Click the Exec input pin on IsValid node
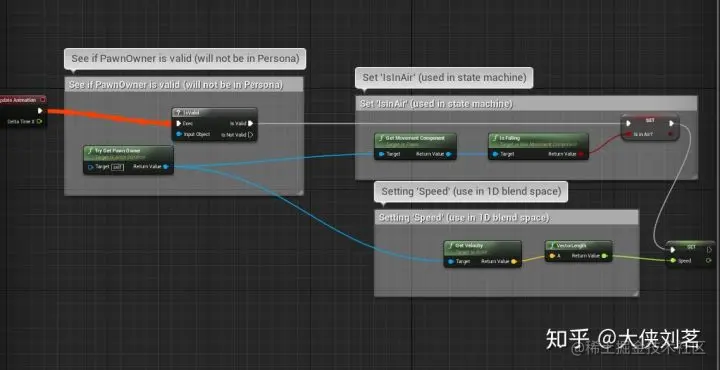This screenshot has height=370, width=720. point(179,123)
